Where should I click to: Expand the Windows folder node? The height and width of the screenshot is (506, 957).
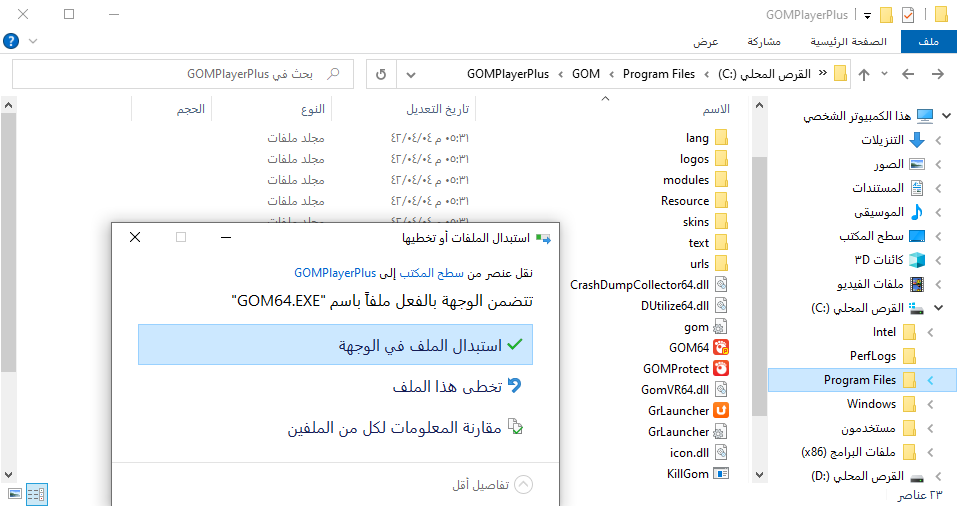click(930, 404)
